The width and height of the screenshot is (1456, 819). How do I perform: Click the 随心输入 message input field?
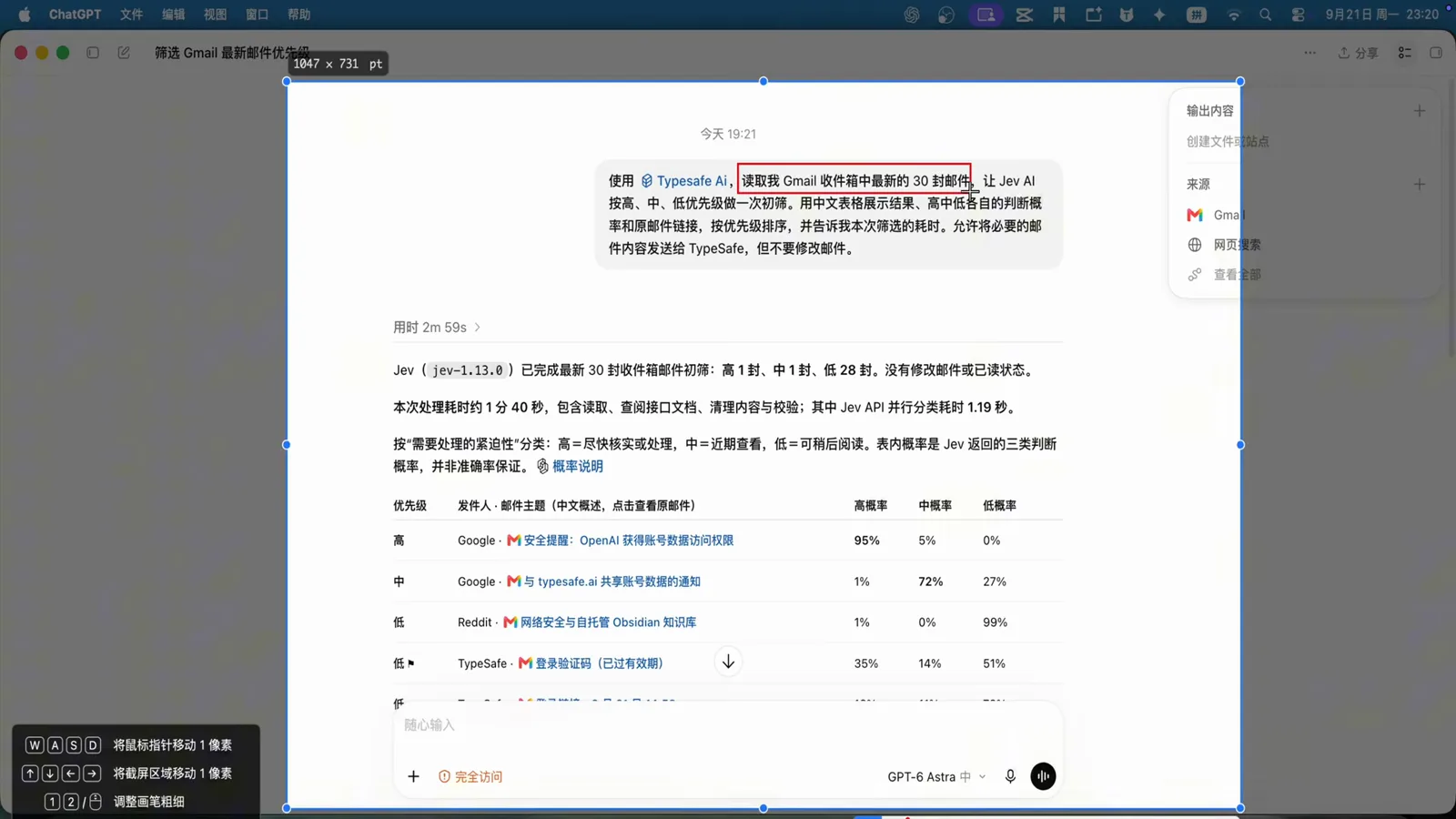[x=728, y=725]
